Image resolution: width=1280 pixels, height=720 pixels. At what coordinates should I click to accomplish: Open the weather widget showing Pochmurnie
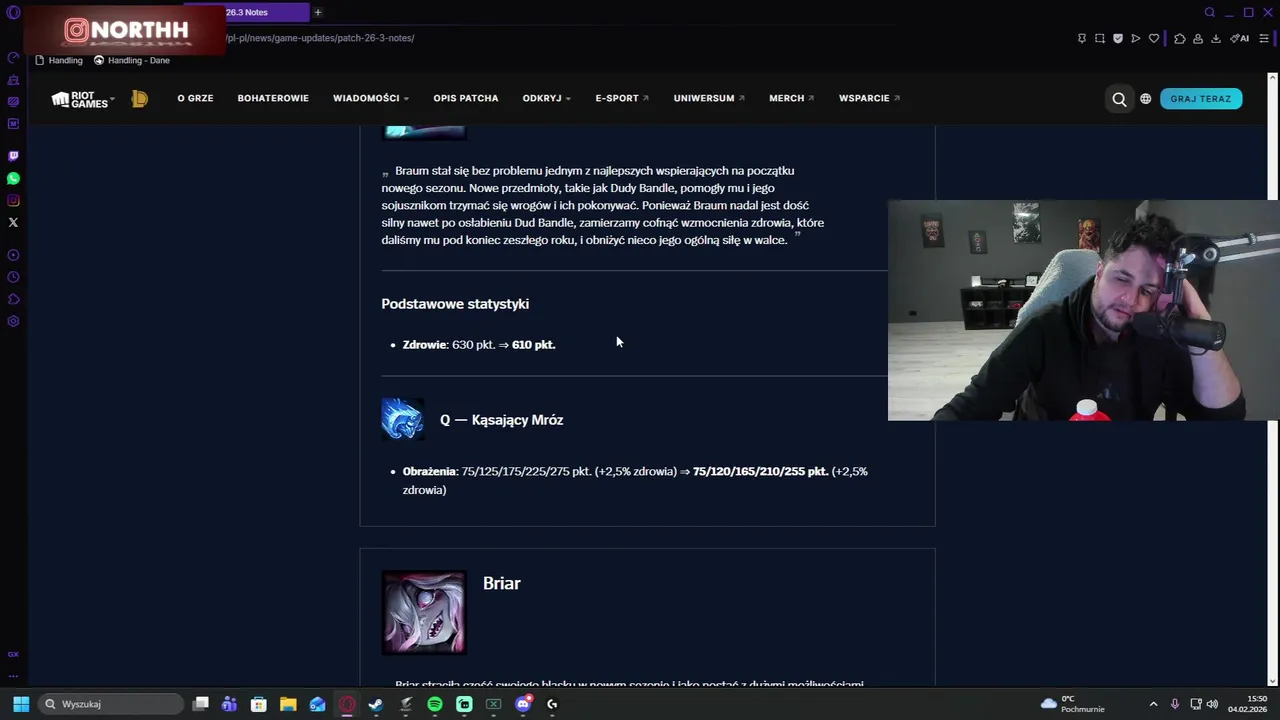(1073, 704)
